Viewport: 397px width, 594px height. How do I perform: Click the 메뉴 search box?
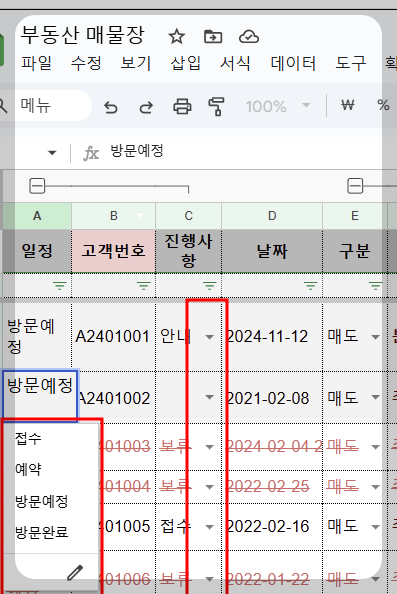[47, 106]
